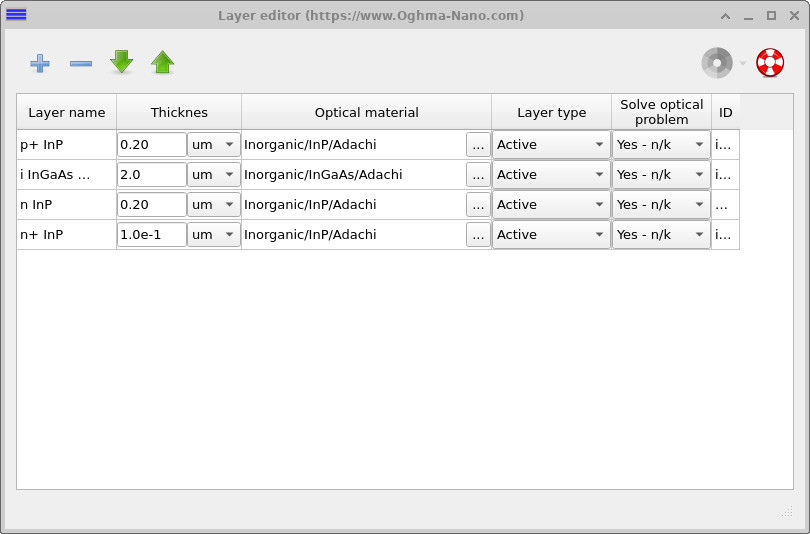The height and width of the screenshot is (534, 810).
Task: Click the Layer type column header
Action: pyautogui.click(x=552, y=112)
